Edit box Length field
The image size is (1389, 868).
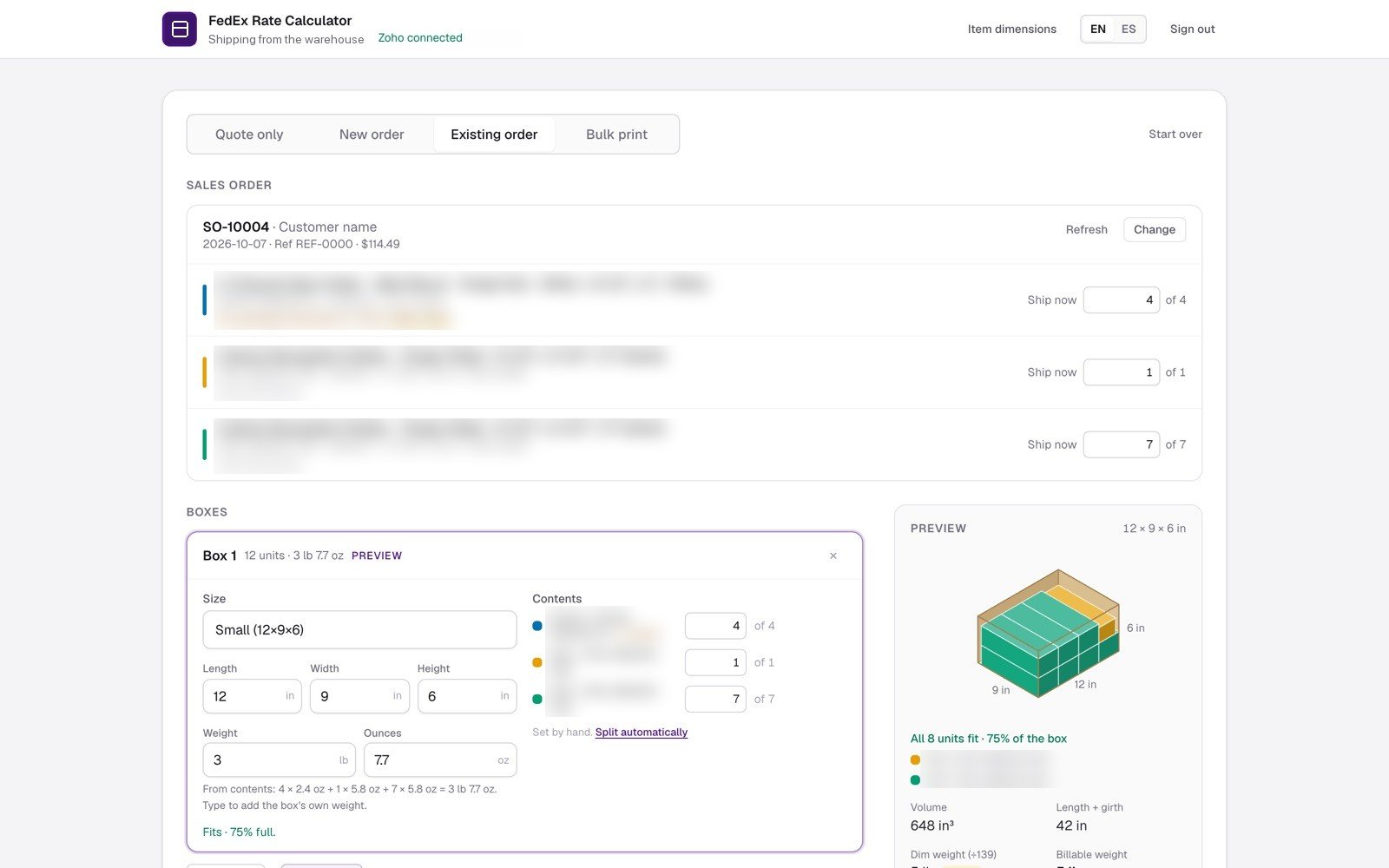252,696
